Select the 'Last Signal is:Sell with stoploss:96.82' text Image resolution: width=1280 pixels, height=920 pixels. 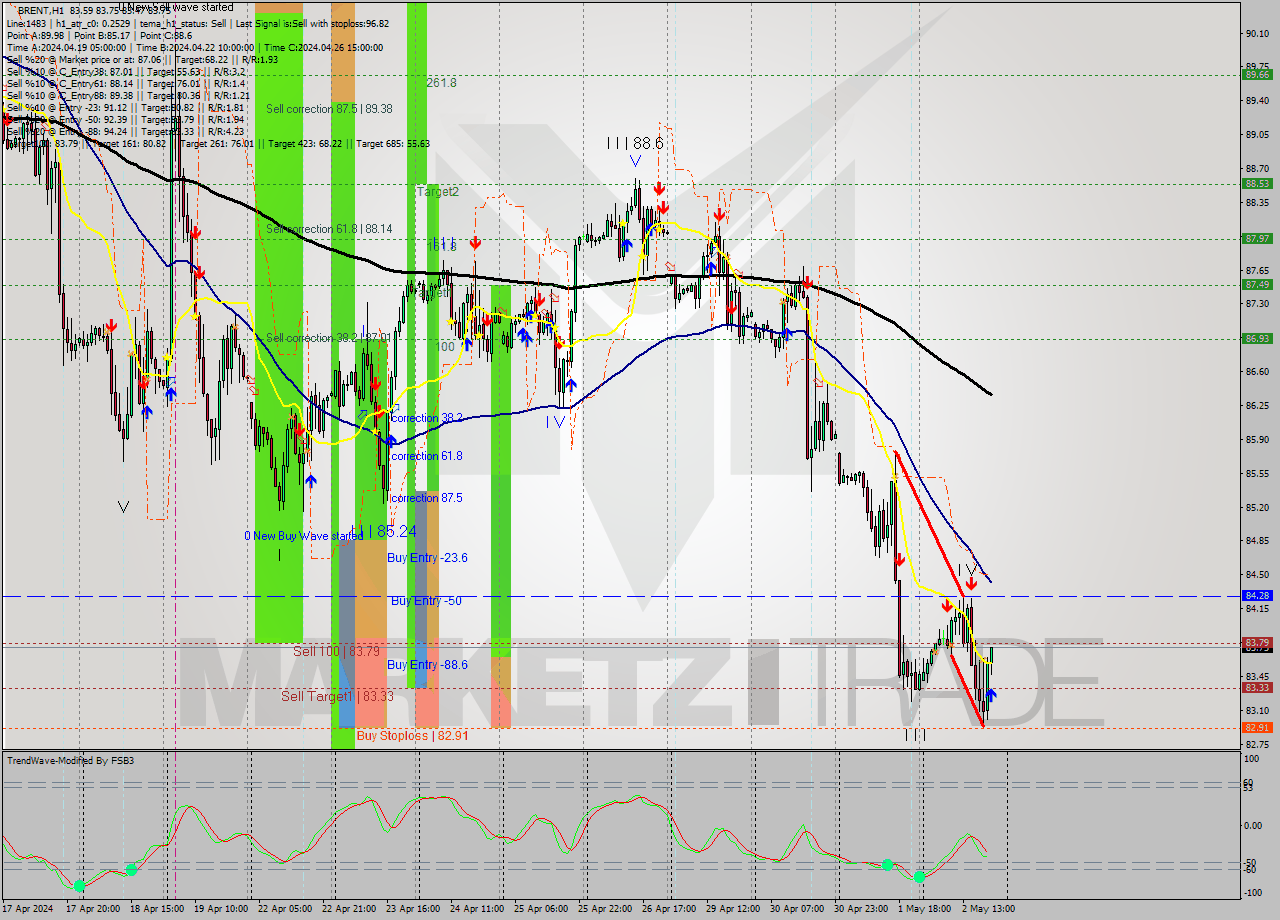pos(312,23)
